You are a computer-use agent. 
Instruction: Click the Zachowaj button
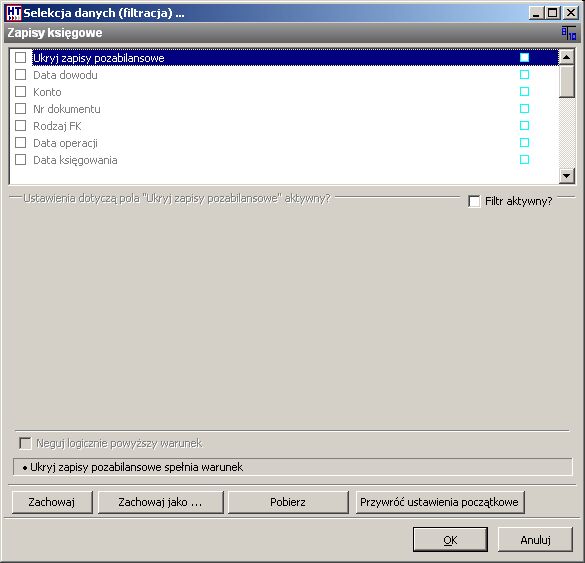coord(52,502)
